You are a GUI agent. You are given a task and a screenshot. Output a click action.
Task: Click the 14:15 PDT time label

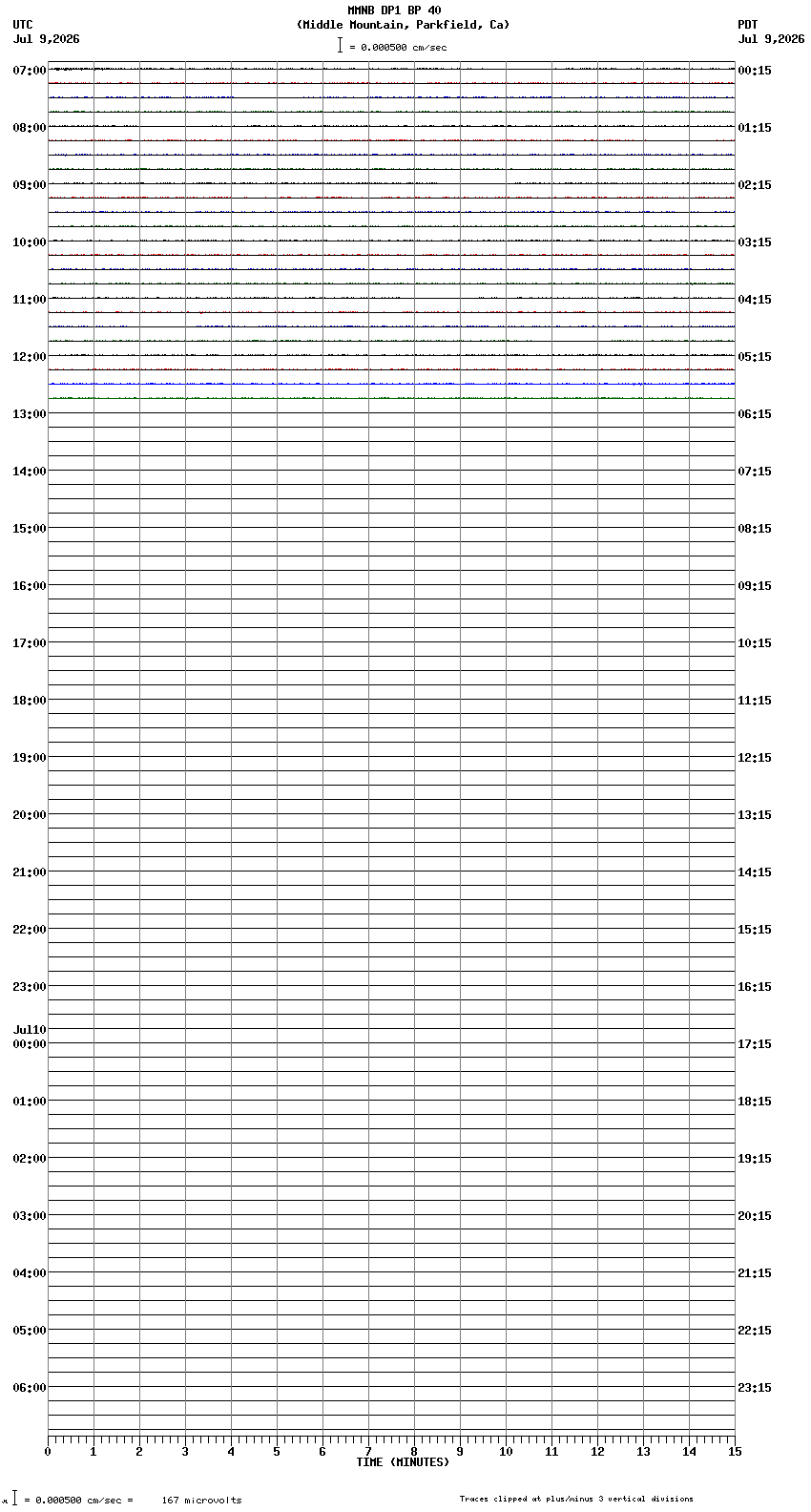755,872
